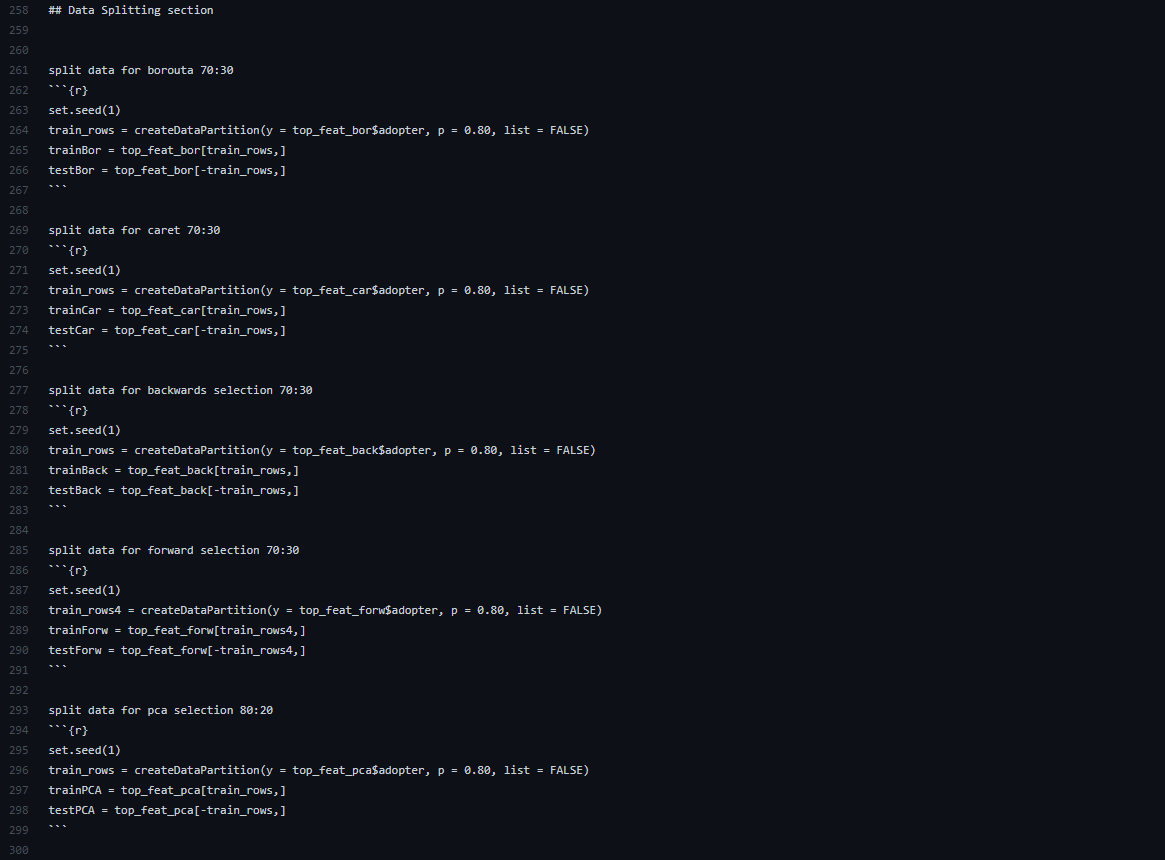Select line number 288
1165x860 pixels.
[19, 610]
